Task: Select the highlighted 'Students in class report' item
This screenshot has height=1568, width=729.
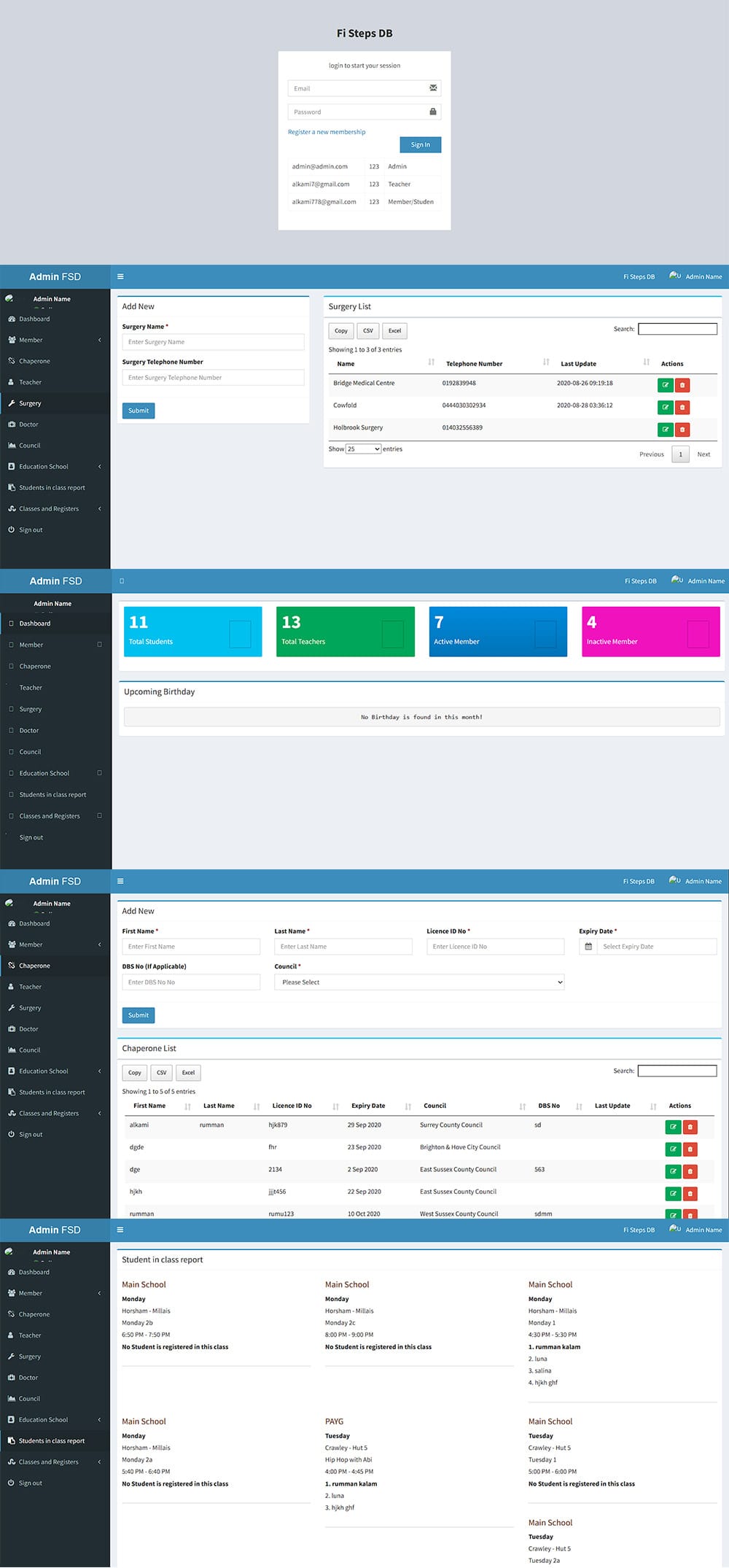Action: [x=52, y=1440]
